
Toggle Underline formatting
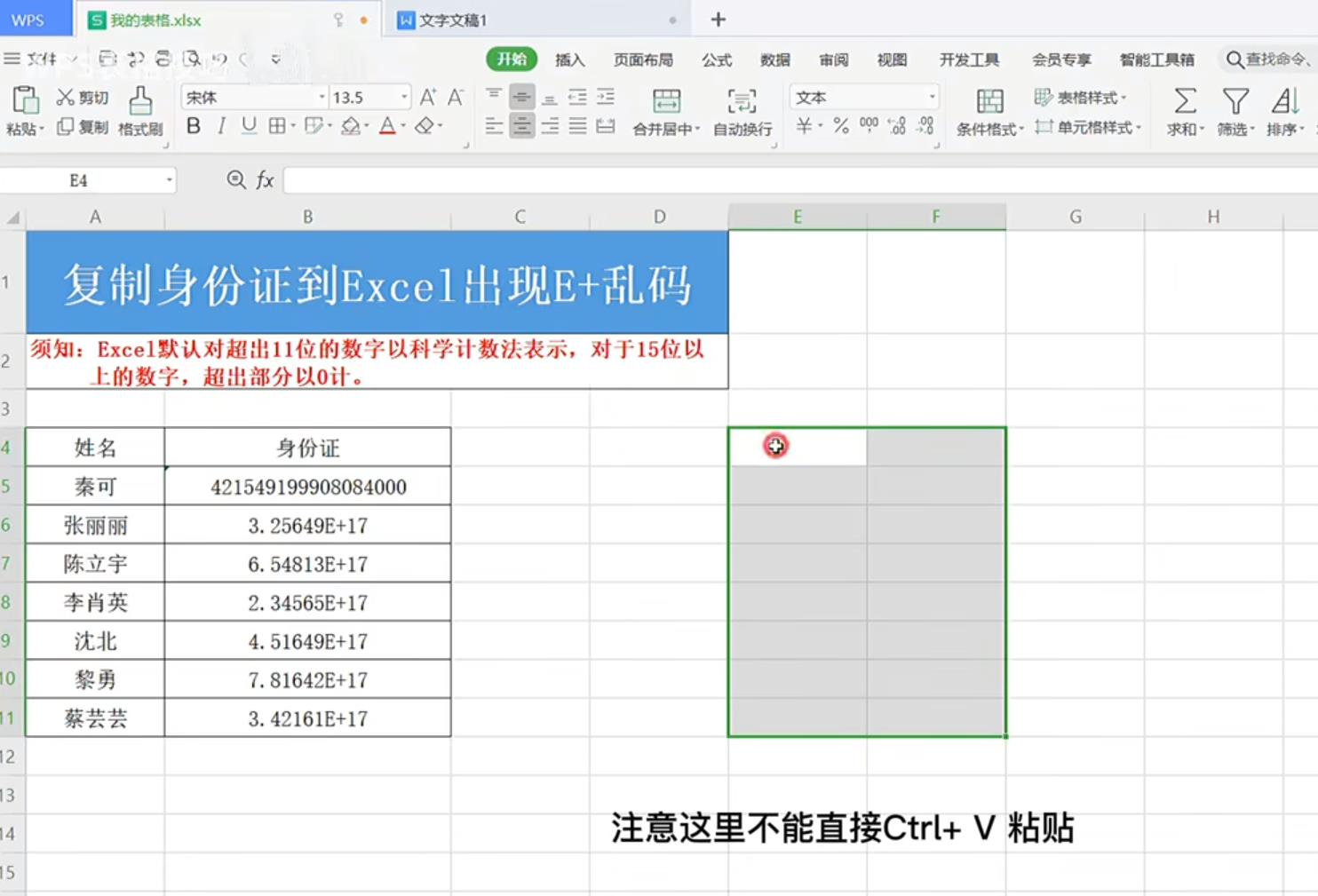pyautogui.click(x=249, y=126)
